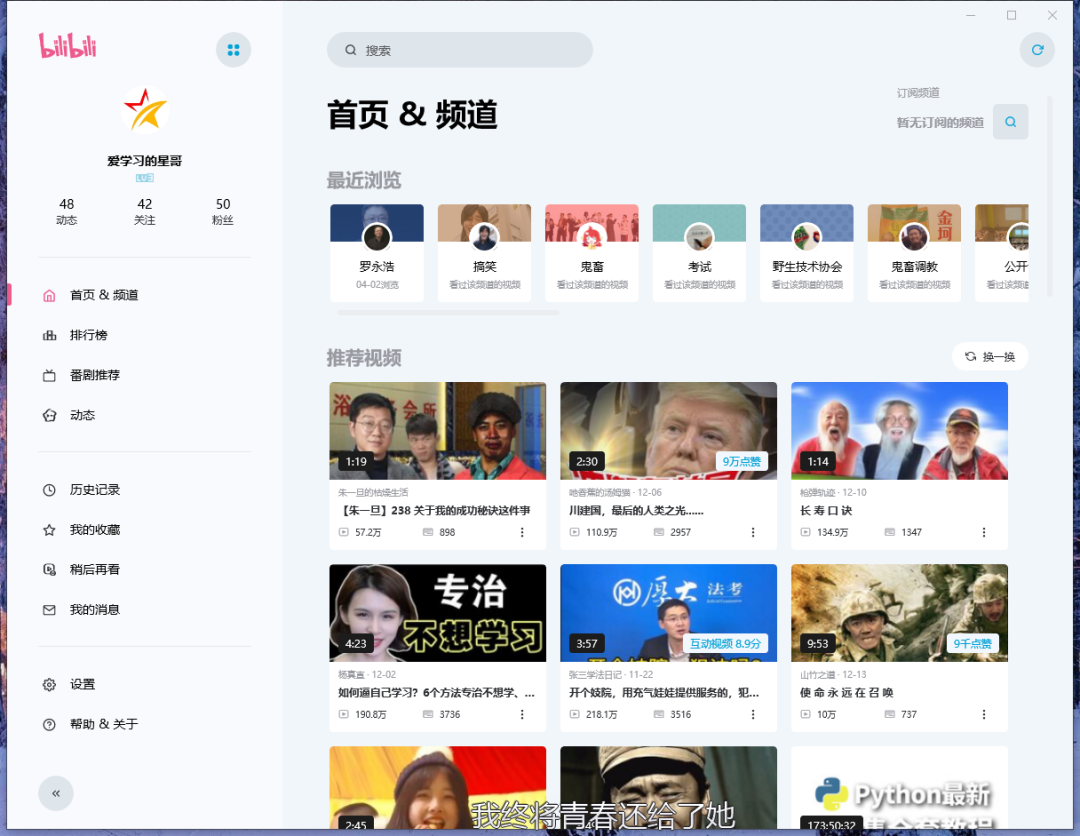The width and height of the screenshot is (1080, 836).
Task: Collapse the sidebar with double-arrow button
Action: [56, 793]
